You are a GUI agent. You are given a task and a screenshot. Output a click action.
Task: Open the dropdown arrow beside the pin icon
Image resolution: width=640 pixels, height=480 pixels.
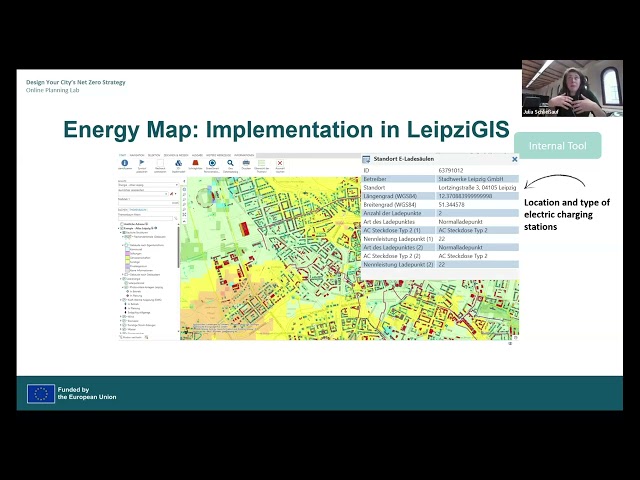[176, 194]
